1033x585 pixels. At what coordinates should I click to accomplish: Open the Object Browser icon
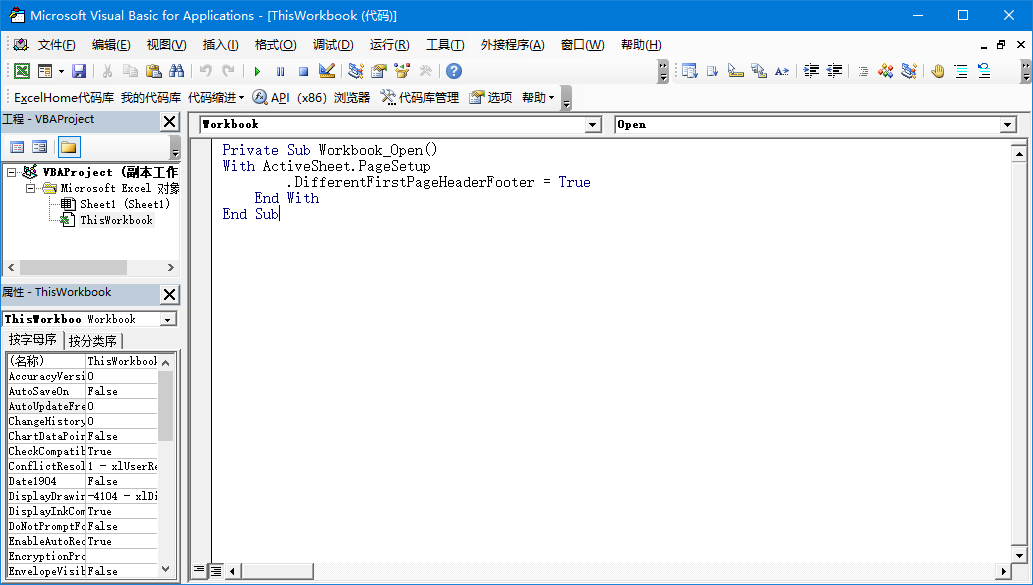coord(402,71)
